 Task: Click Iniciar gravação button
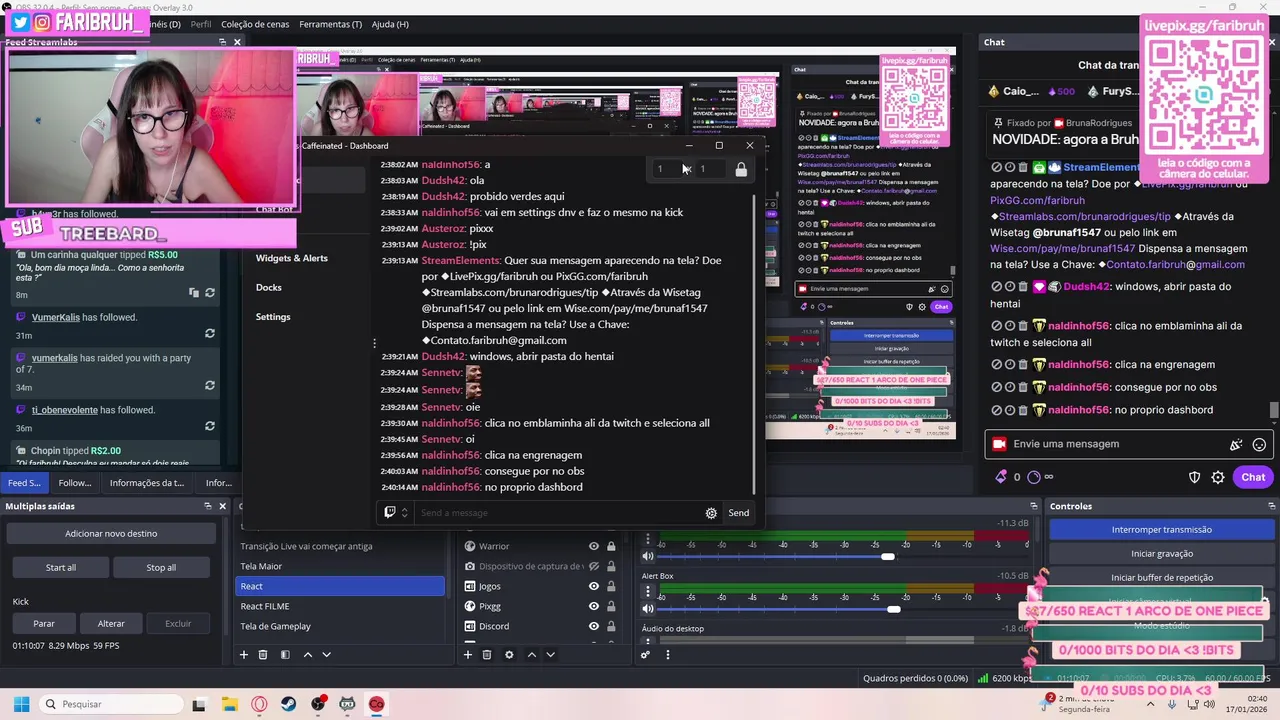(1161, 554)
